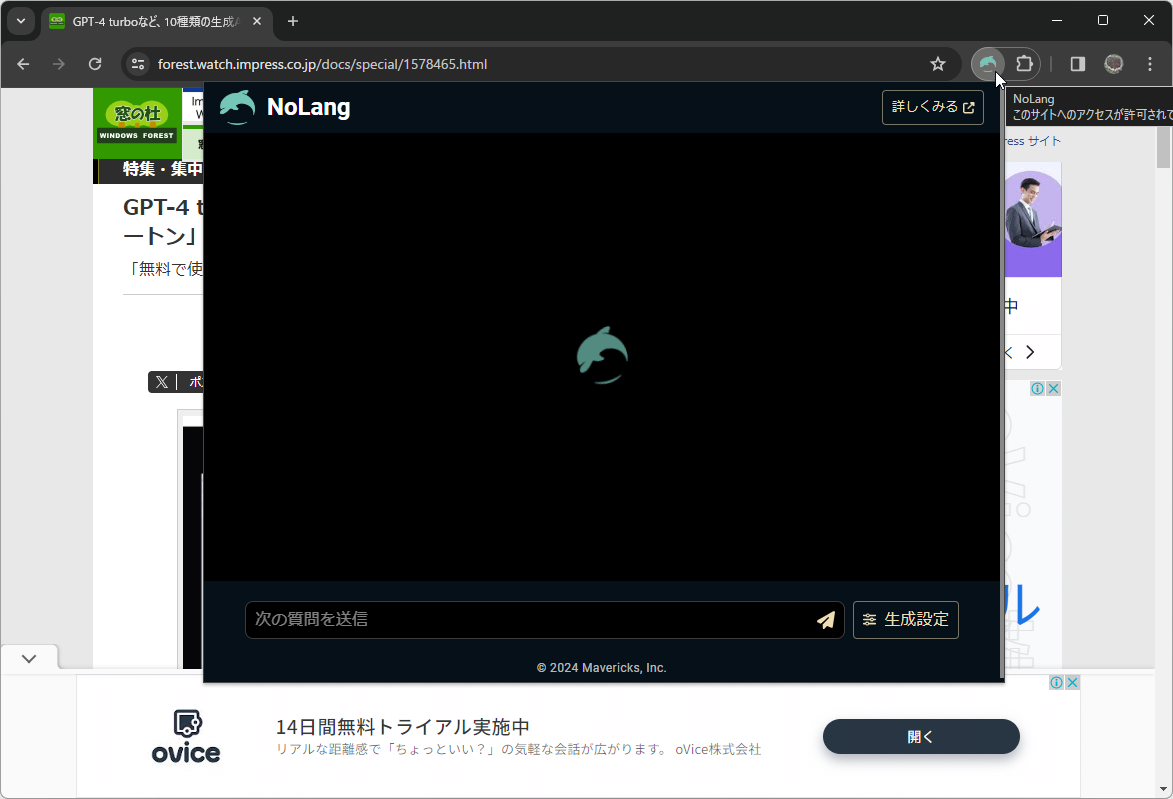Click 開く in the ovice ad banner
Viewport: 1173px width, 799px height.
[920, 736]
